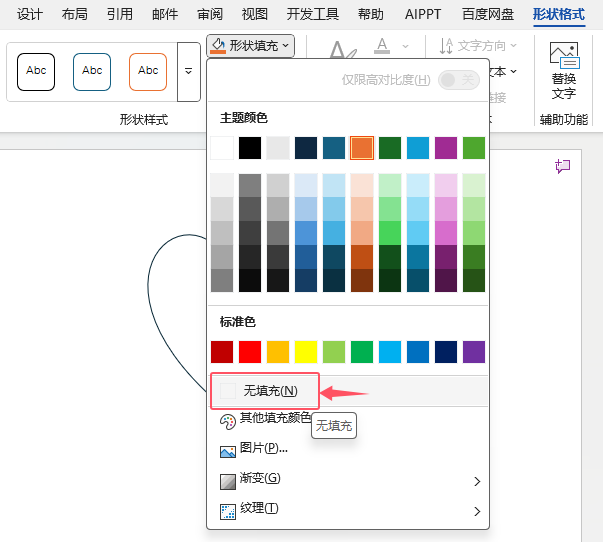603x542 pixels.
Task: Open the text fill color A dropdown arrow
Action: click(405, 46)
